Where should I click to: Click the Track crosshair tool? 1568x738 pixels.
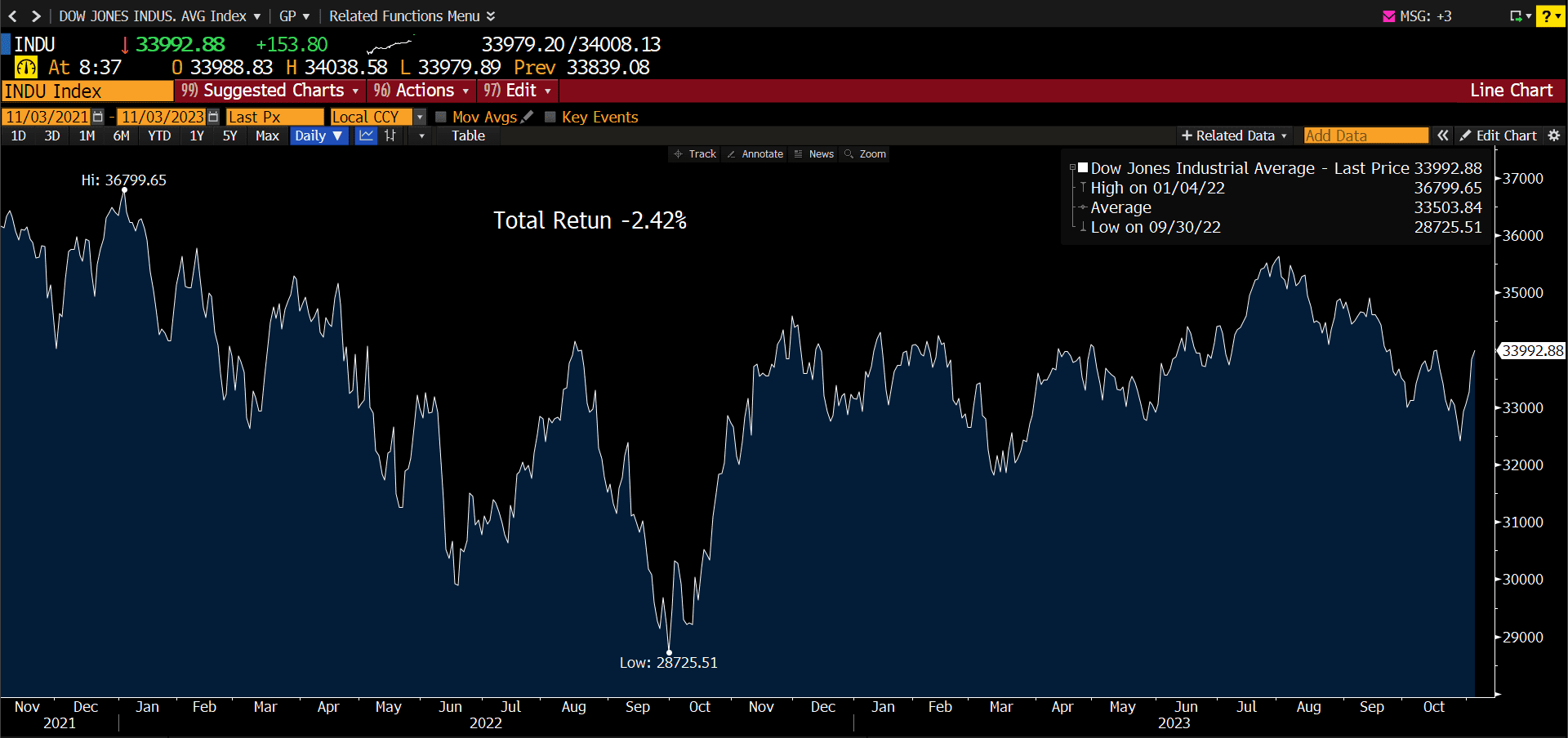[695, 153]
